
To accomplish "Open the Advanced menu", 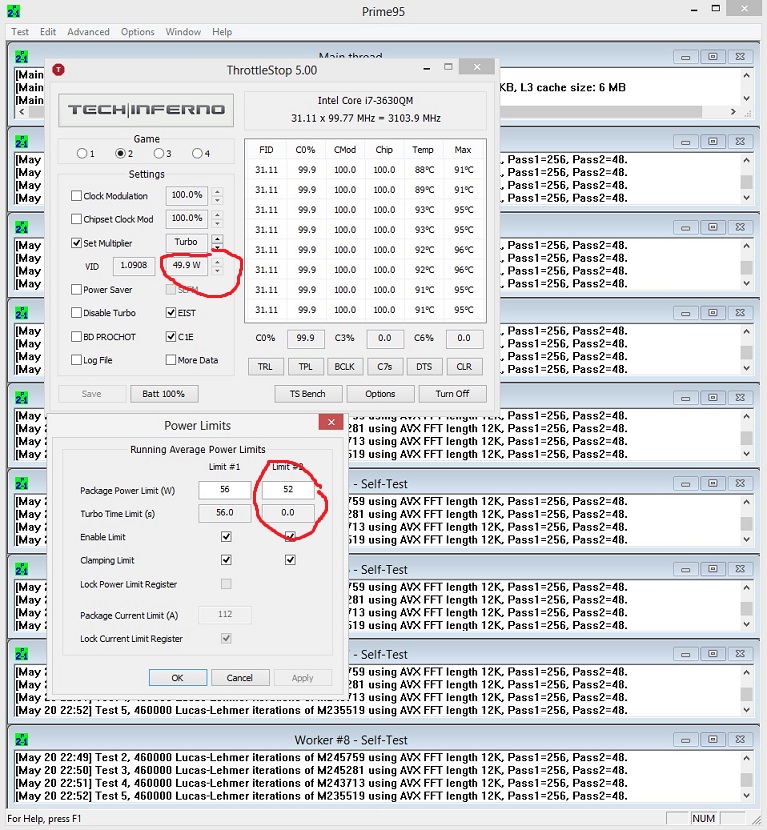I will pyautogui.click(x=88, y=32).
